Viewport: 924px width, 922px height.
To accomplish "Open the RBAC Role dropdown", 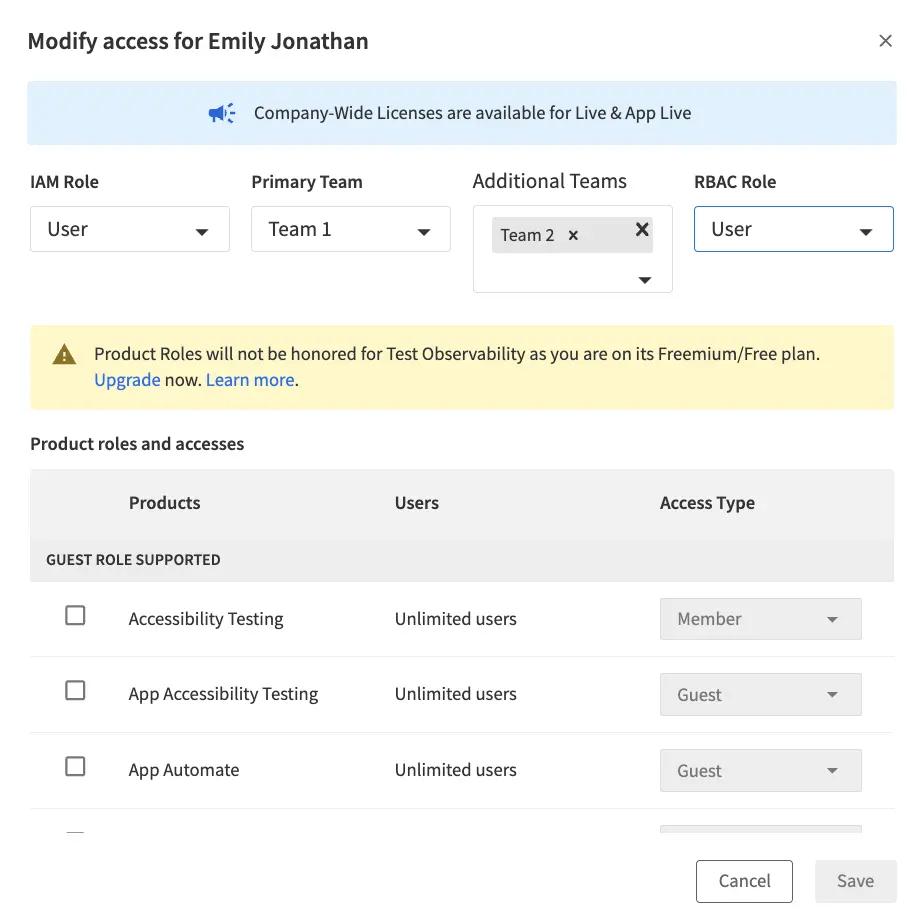I will (793, 229).
